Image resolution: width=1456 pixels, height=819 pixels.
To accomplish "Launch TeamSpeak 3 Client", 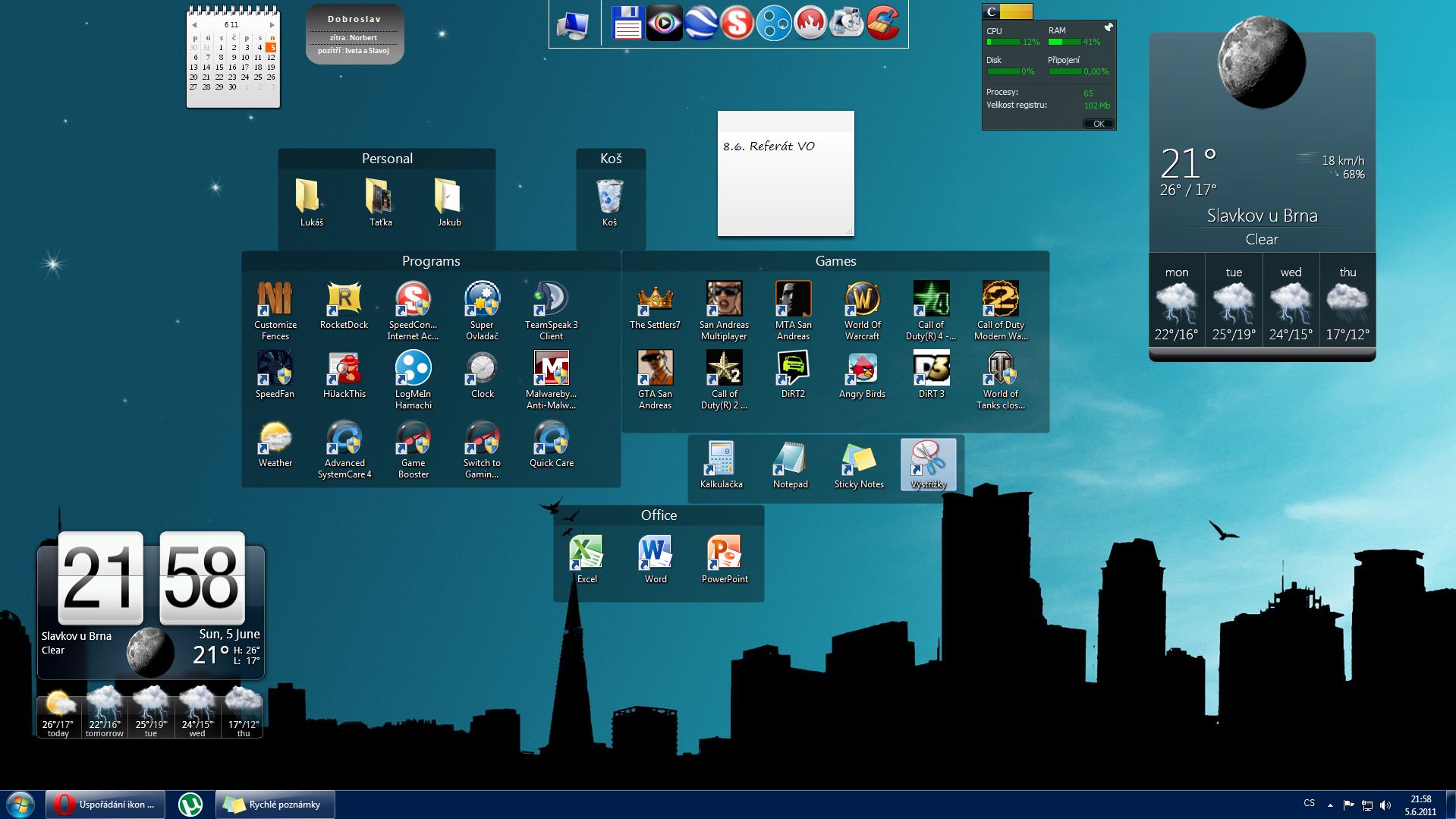I will pyautogui.click(x=551, y=311).
